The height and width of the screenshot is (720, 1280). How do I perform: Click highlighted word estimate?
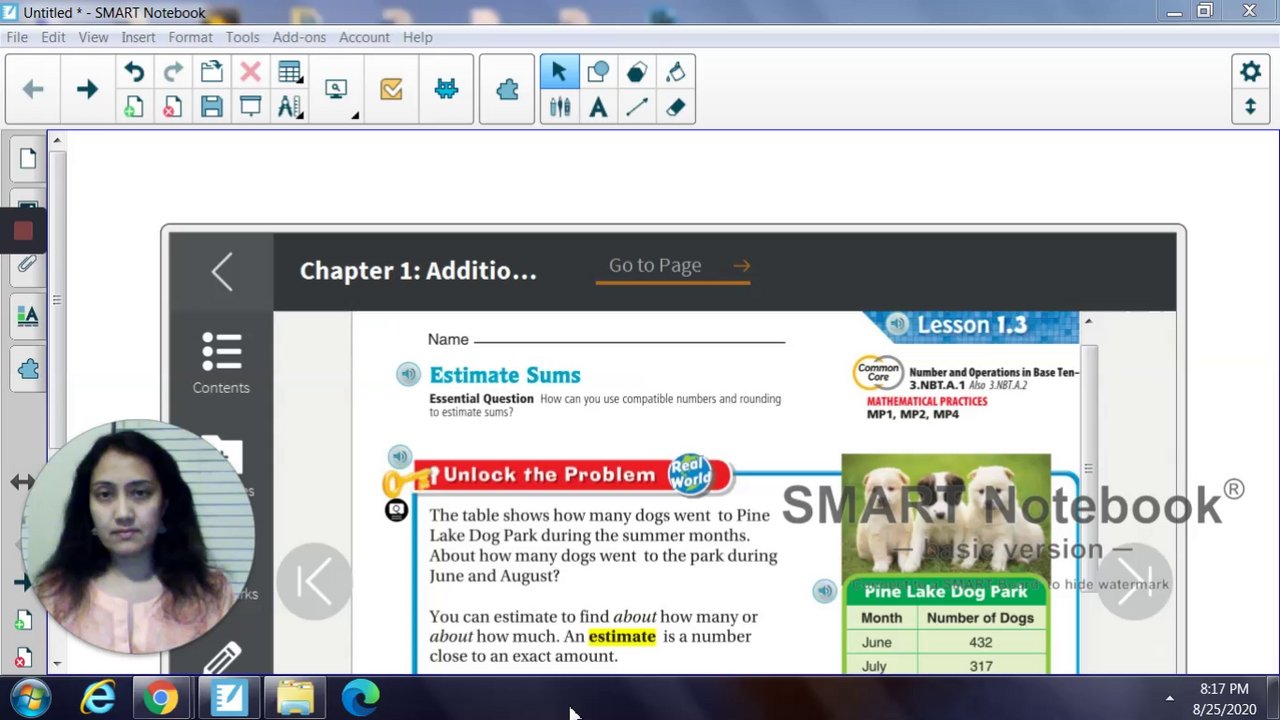coord(622,636)
